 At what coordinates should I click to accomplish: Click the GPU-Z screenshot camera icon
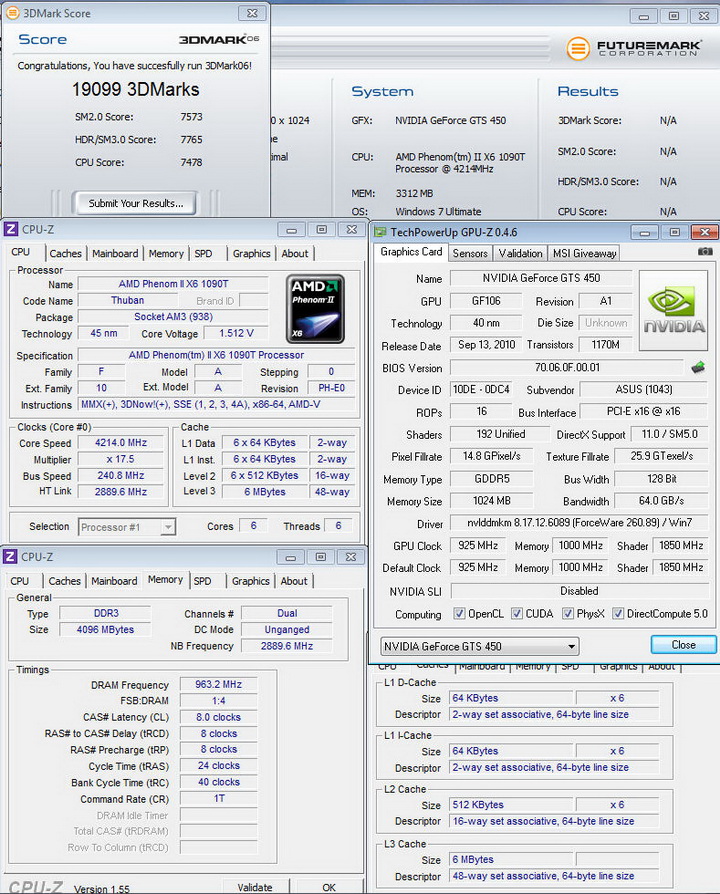[705, 251]
